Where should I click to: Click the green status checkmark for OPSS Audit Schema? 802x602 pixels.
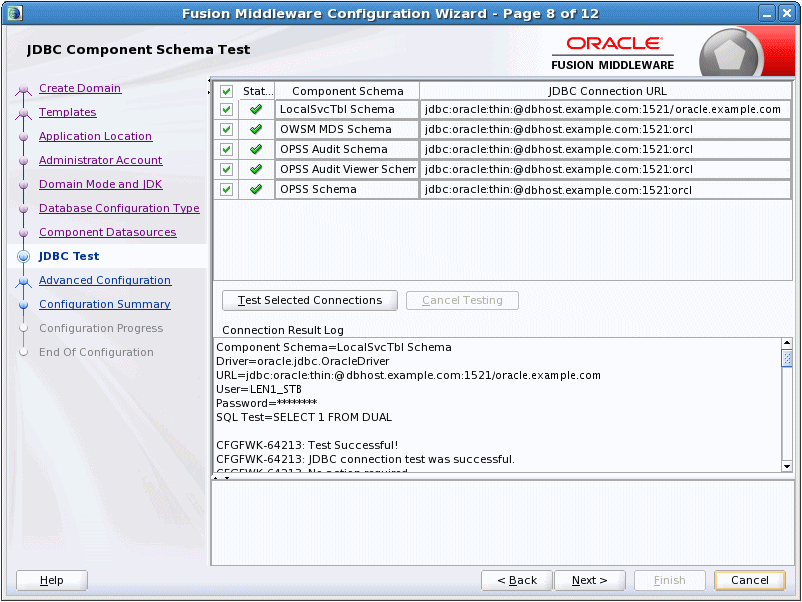(x=256, y=149)
